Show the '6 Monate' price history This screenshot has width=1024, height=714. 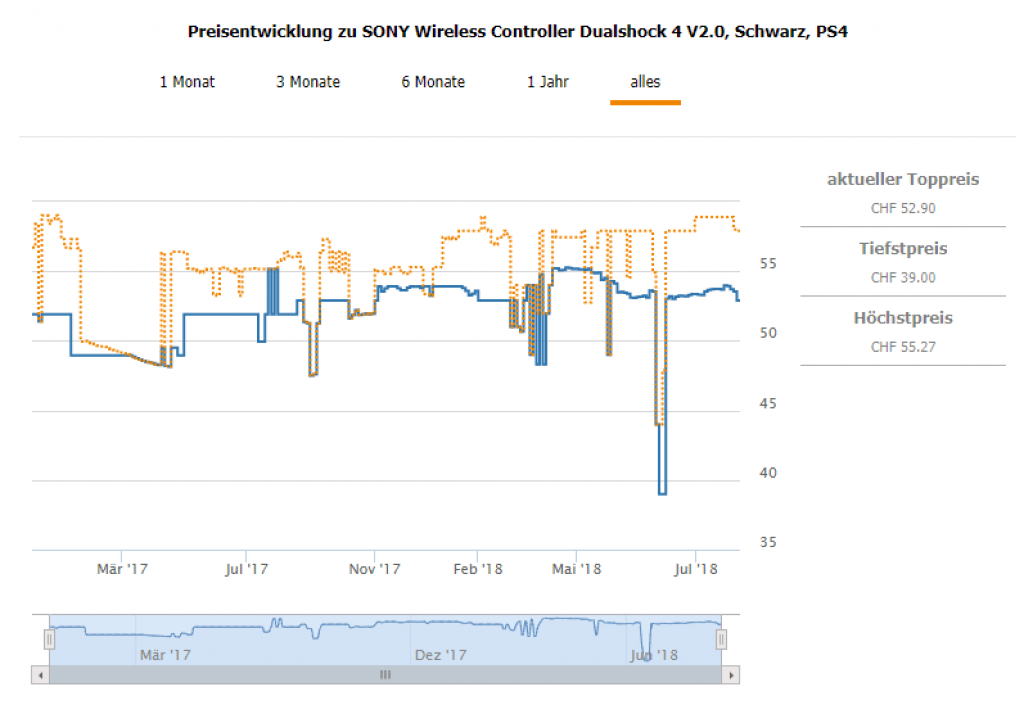[x=433, y=82]
